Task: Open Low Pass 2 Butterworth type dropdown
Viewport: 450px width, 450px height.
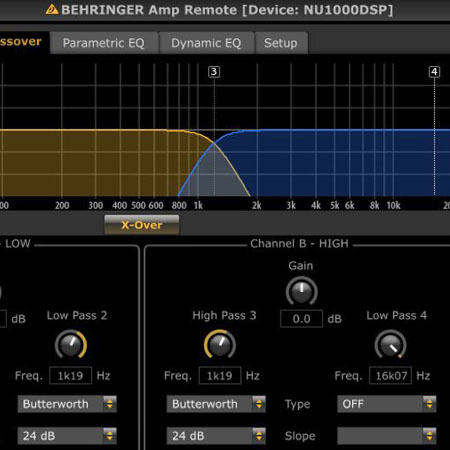Action: point(67,404)
